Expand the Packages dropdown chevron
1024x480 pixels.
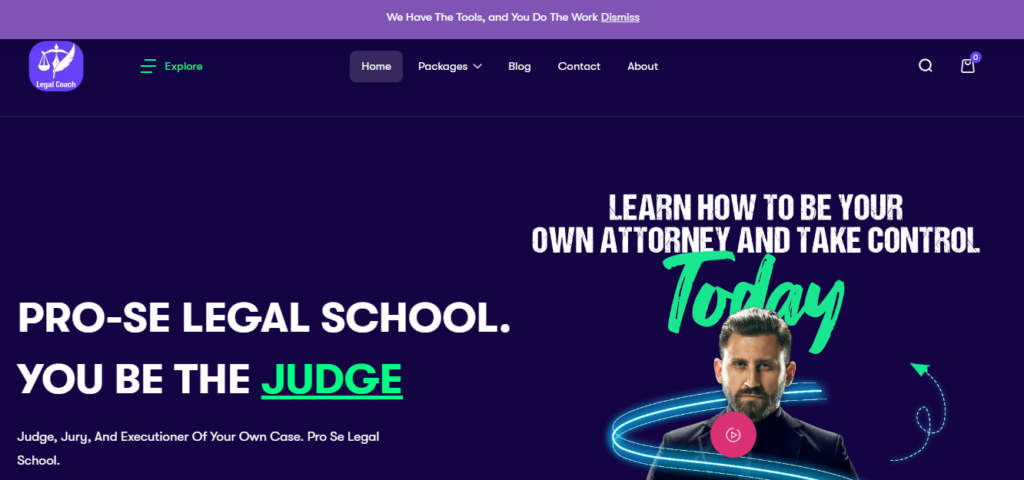(x=477, y=67)
